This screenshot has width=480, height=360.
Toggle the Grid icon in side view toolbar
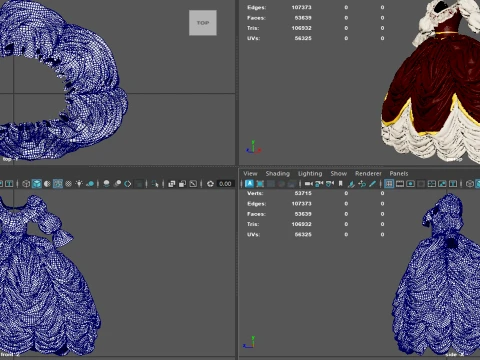pyautogui.click(x=389, y=184)
